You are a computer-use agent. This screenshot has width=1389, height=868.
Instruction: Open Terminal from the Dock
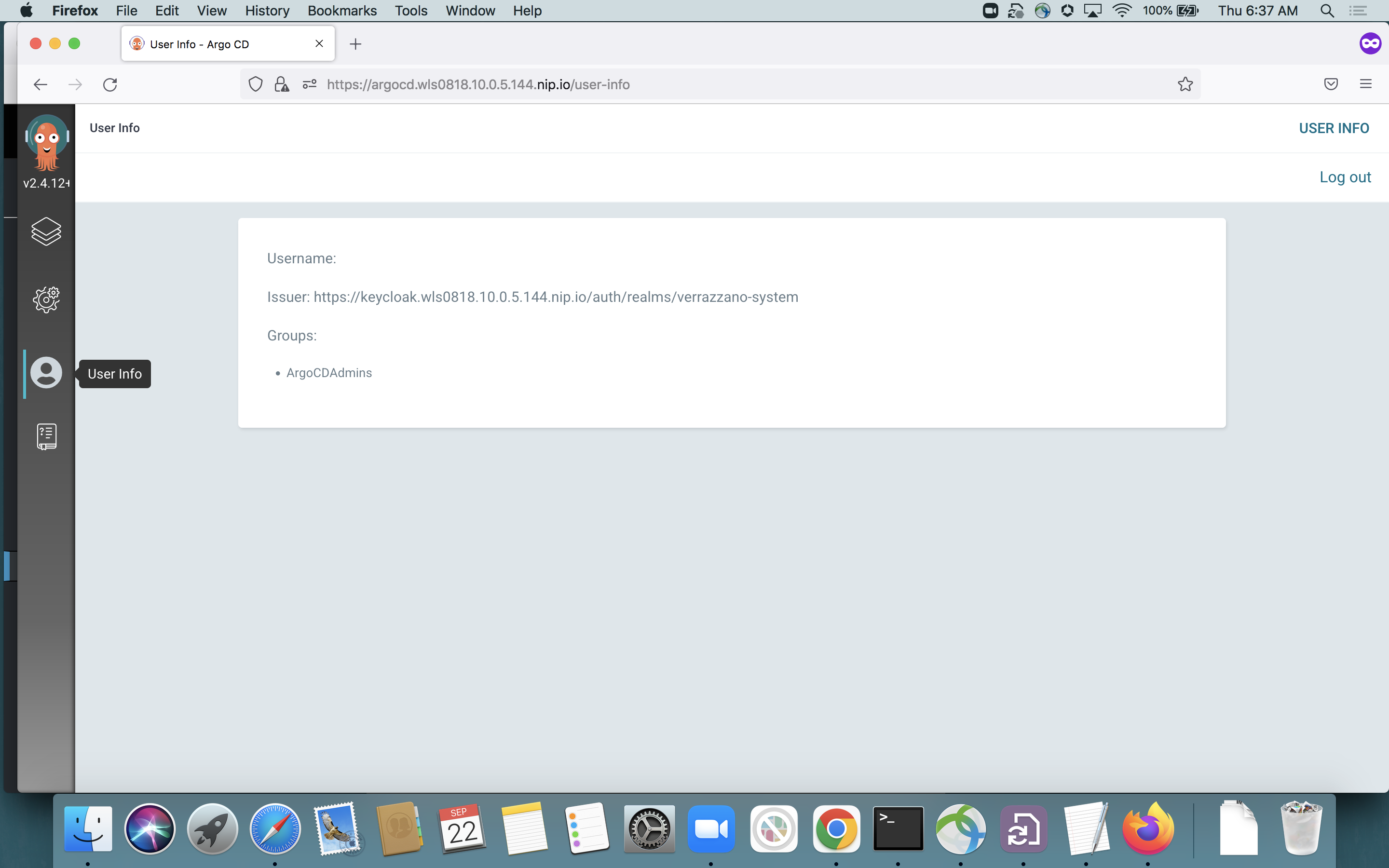point(898,828)
